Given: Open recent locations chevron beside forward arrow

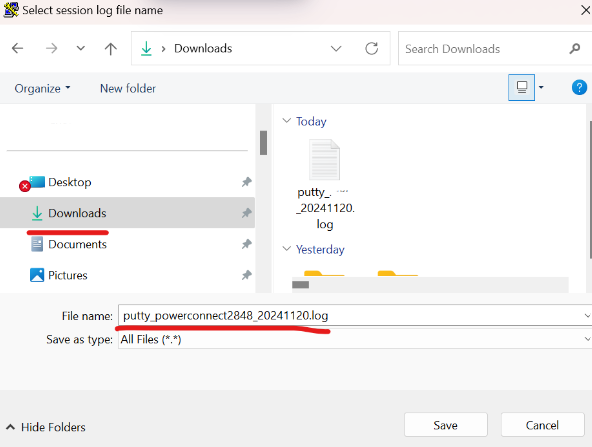Looking at the screenshot, I should [x=80, y=48].
